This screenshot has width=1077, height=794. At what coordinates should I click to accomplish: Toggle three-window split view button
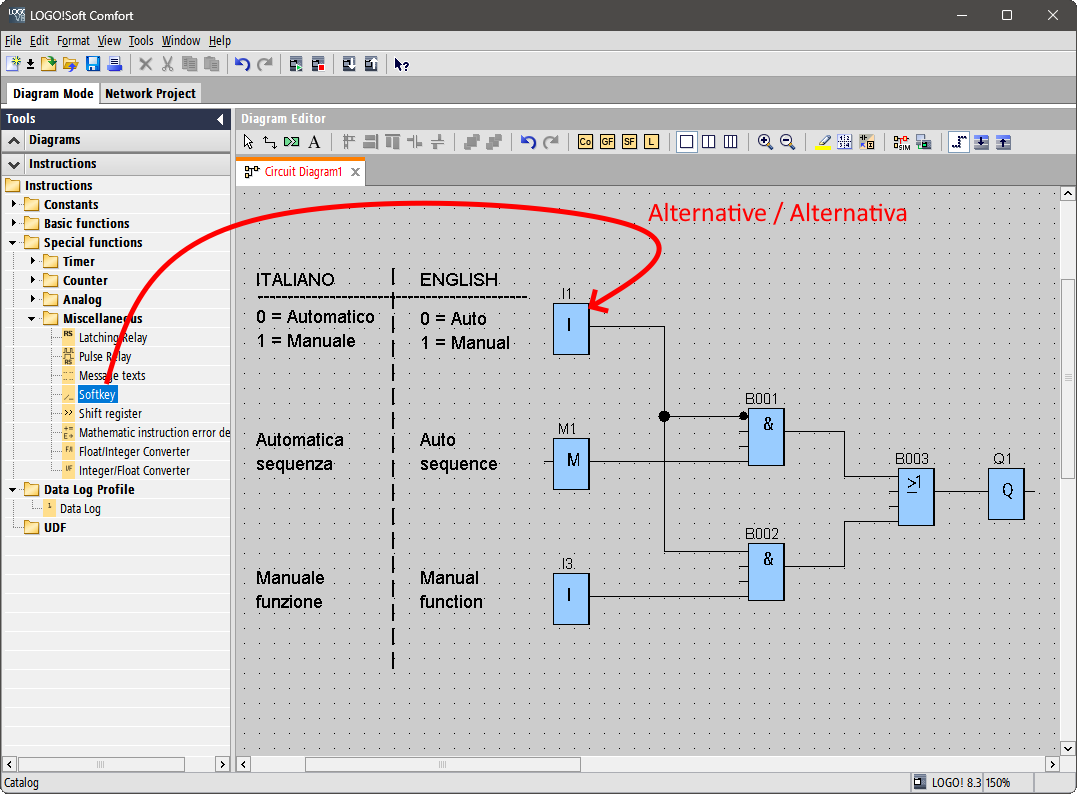[731, 142]
